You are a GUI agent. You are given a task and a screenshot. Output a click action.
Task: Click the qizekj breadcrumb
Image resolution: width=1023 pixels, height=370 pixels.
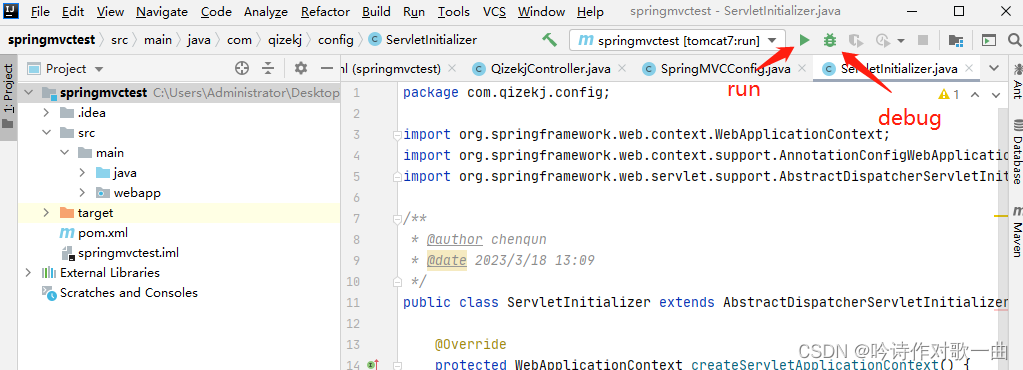[286, 40]
